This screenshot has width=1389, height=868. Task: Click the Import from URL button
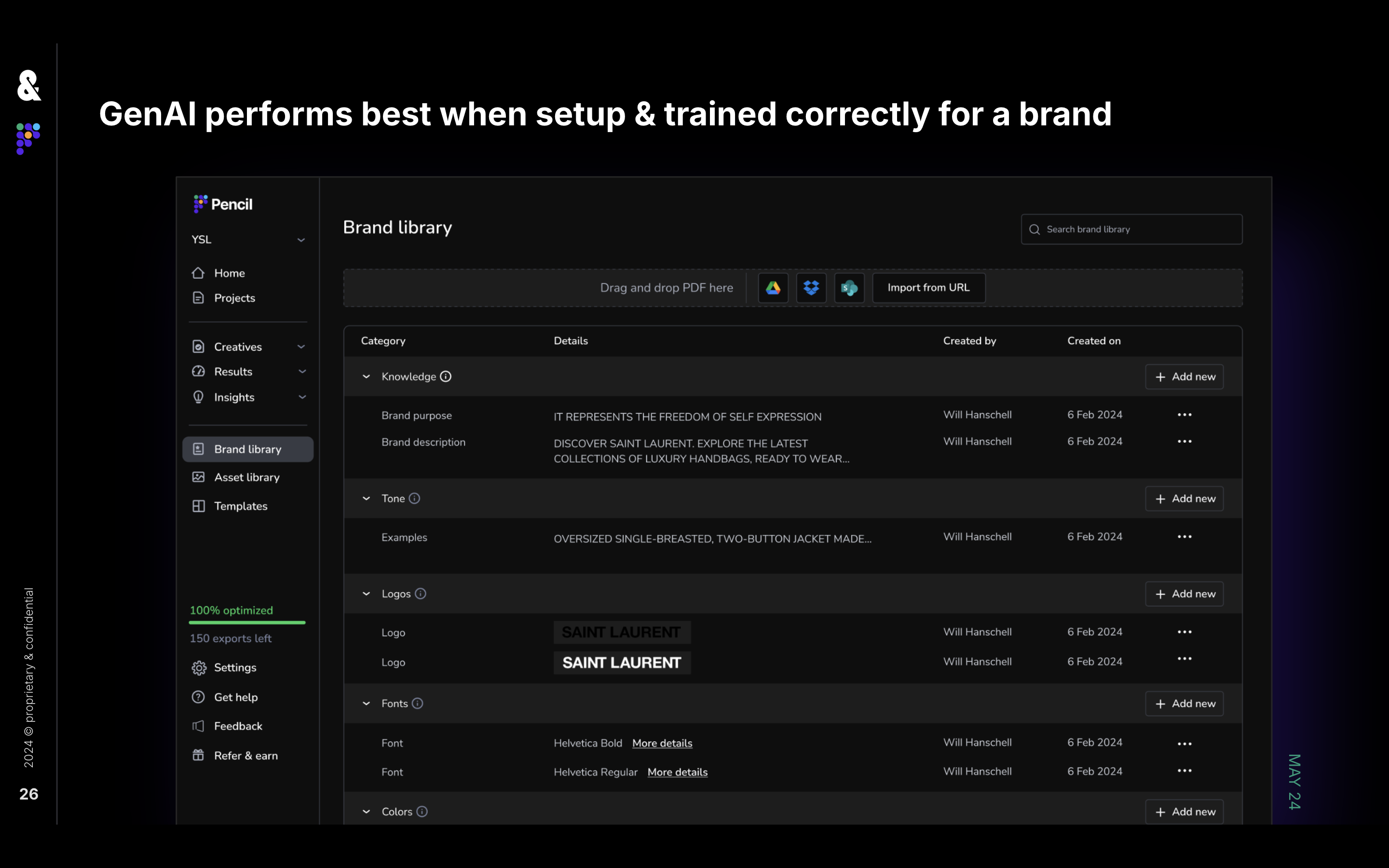pos(928,287)
